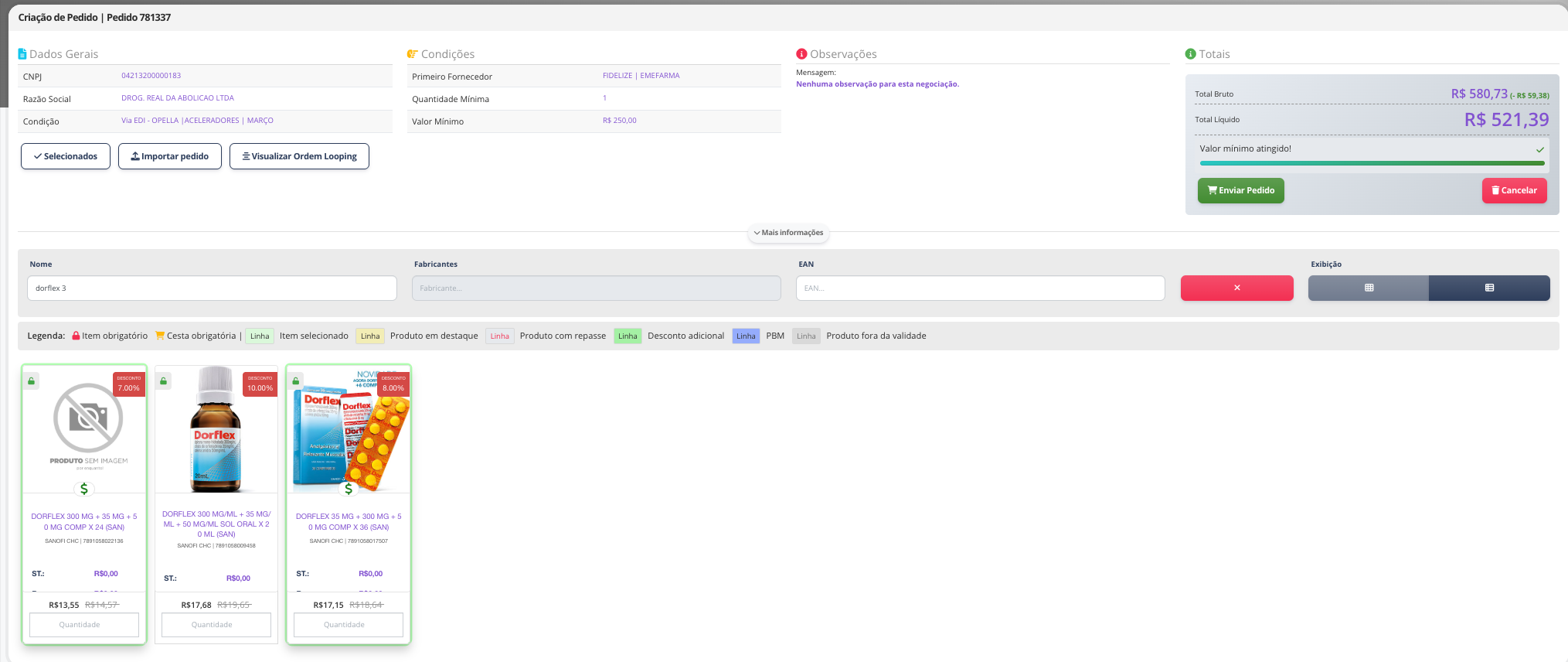Screen dimensions: 1568x662
Task: Open the no-image product thumbnail
Action: point(88,426)
